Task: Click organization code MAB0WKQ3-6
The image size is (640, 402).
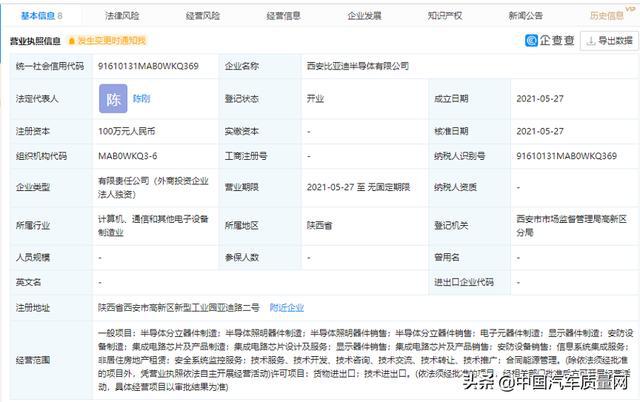Action: [128, 156]
